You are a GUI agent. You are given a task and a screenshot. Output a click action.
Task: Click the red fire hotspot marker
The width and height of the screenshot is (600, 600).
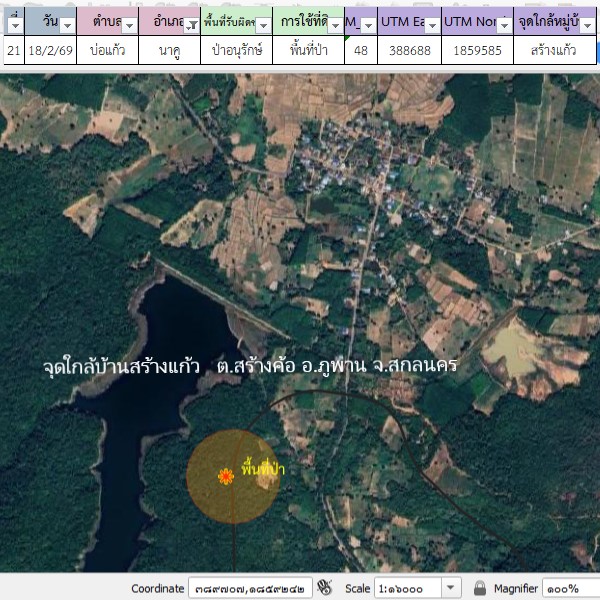226,478
